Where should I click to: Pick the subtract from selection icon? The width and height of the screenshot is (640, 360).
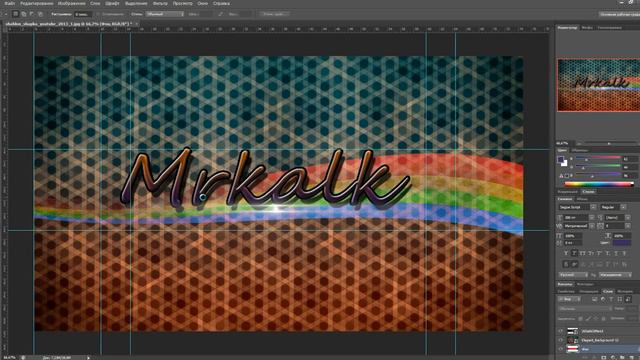coord(32,14)
